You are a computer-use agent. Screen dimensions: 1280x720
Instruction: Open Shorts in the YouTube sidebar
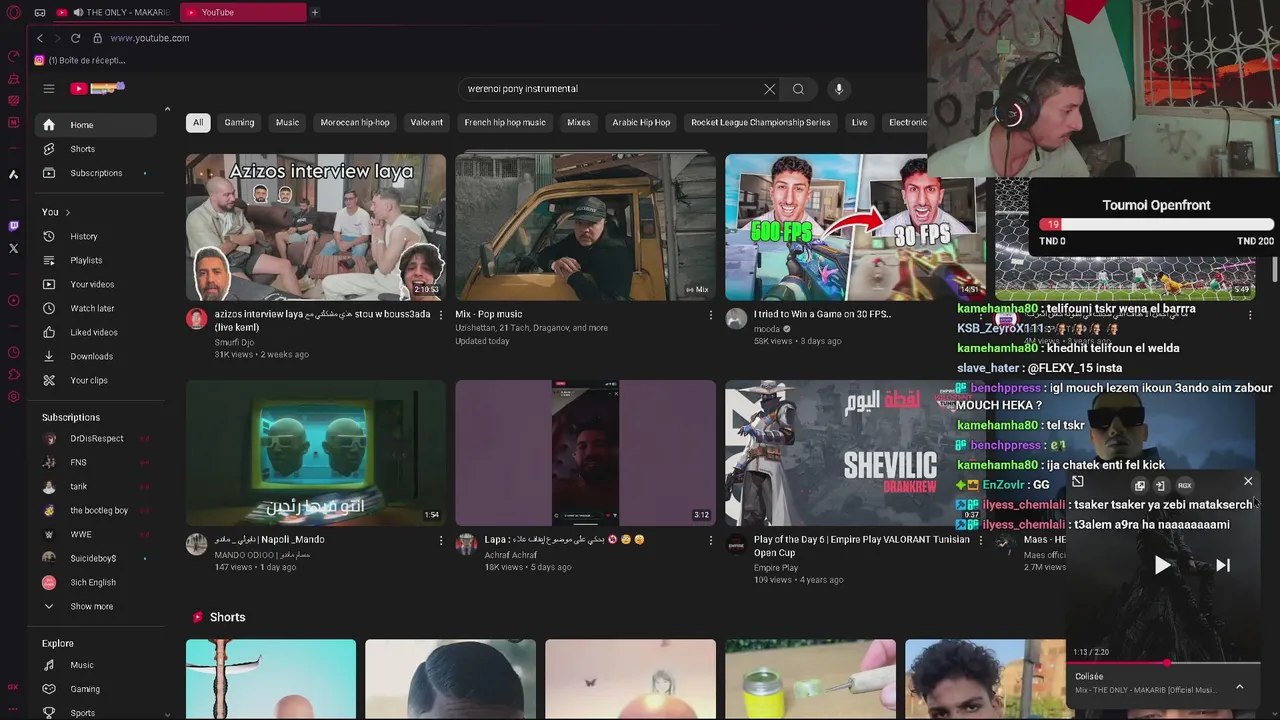coord(96,149)
